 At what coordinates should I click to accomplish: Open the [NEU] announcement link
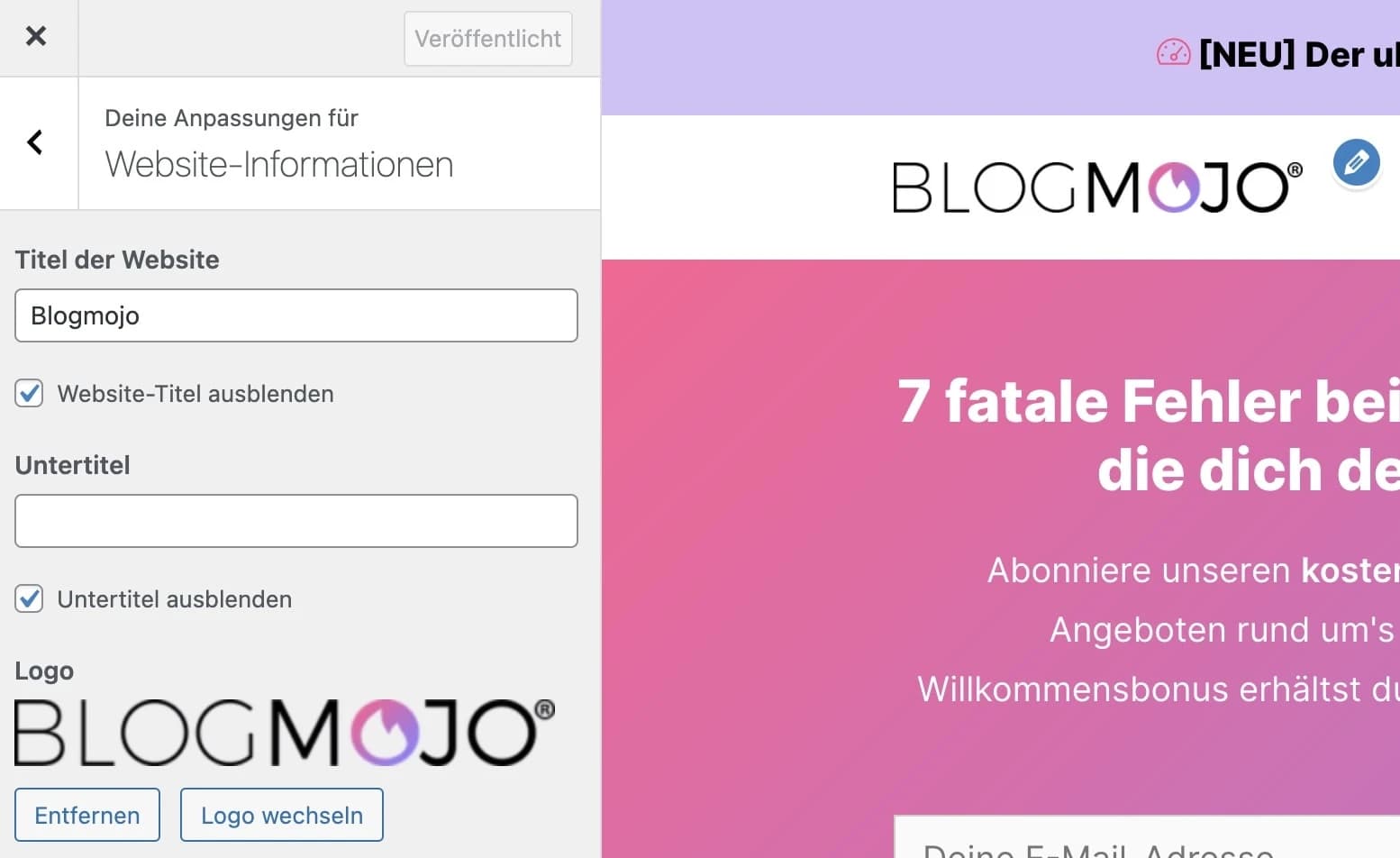coord(1298,55)
